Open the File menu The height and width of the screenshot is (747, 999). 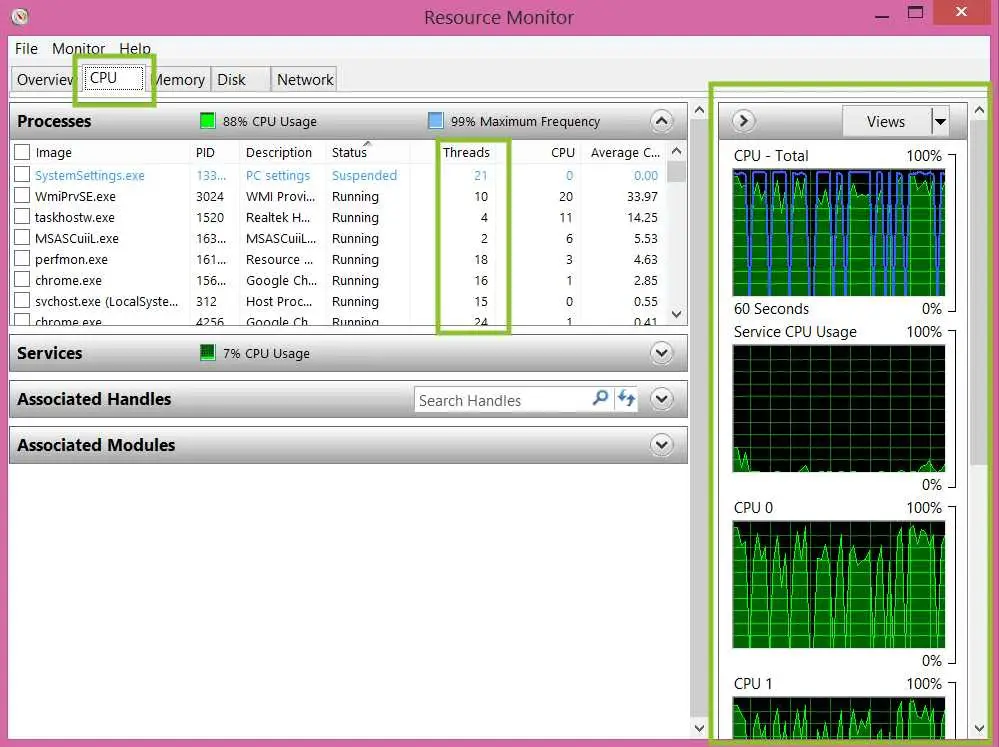click(x=26, y=48)
